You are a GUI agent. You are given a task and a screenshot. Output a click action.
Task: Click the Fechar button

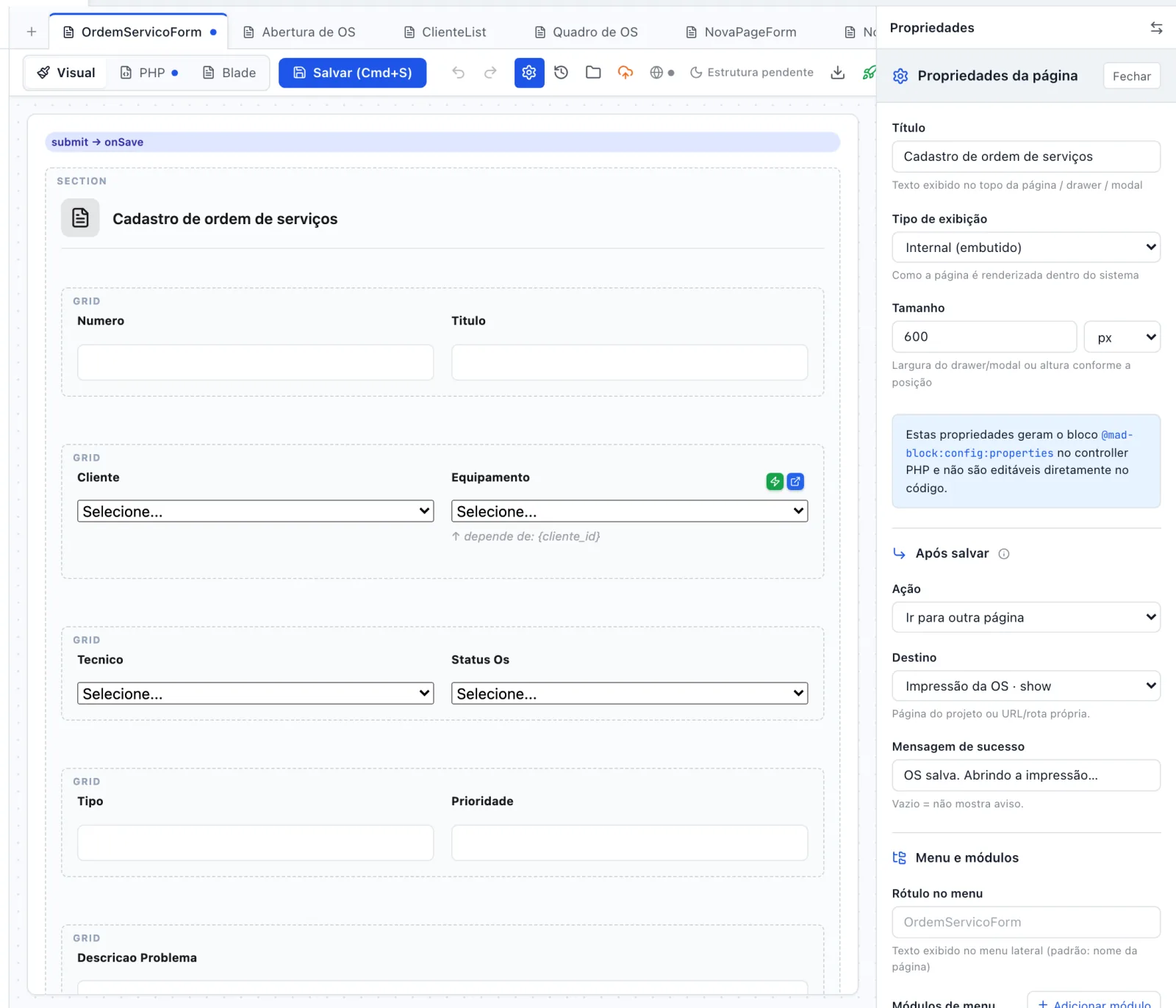coord(1131,76)
